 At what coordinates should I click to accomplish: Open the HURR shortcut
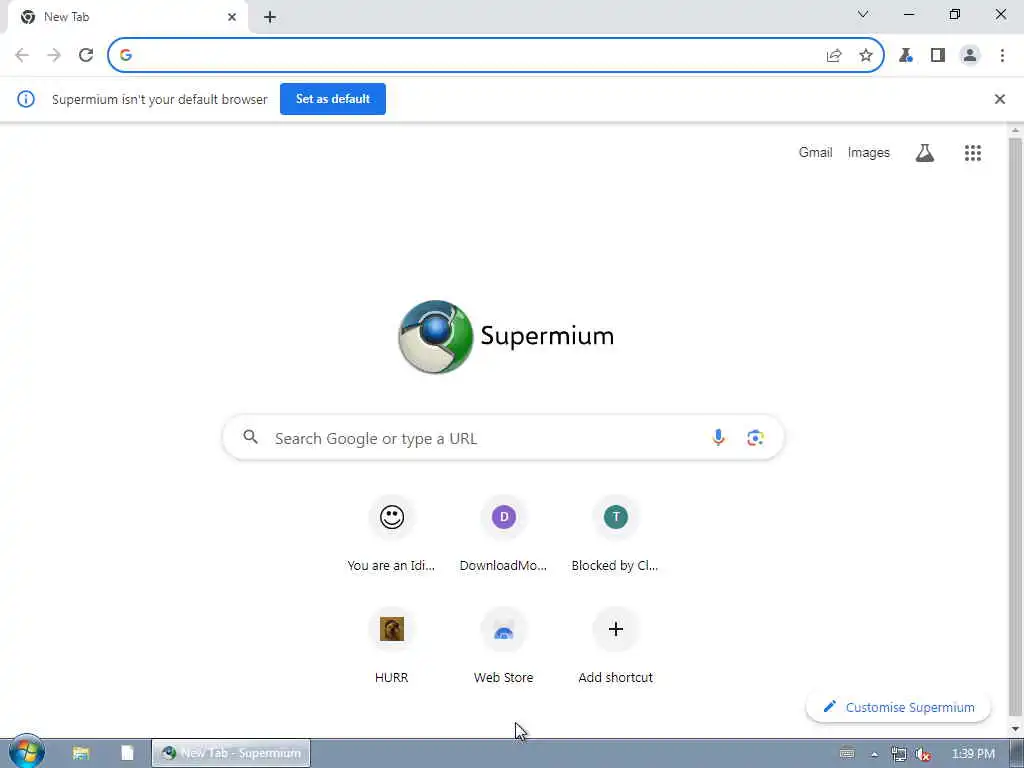click(x=392, y=646)
